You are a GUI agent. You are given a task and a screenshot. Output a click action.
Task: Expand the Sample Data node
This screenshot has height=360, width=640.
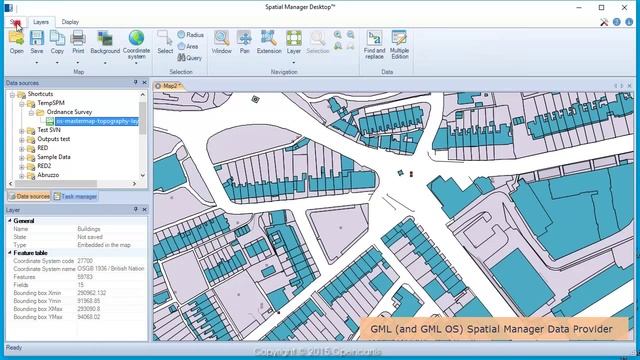click(22, 158)
